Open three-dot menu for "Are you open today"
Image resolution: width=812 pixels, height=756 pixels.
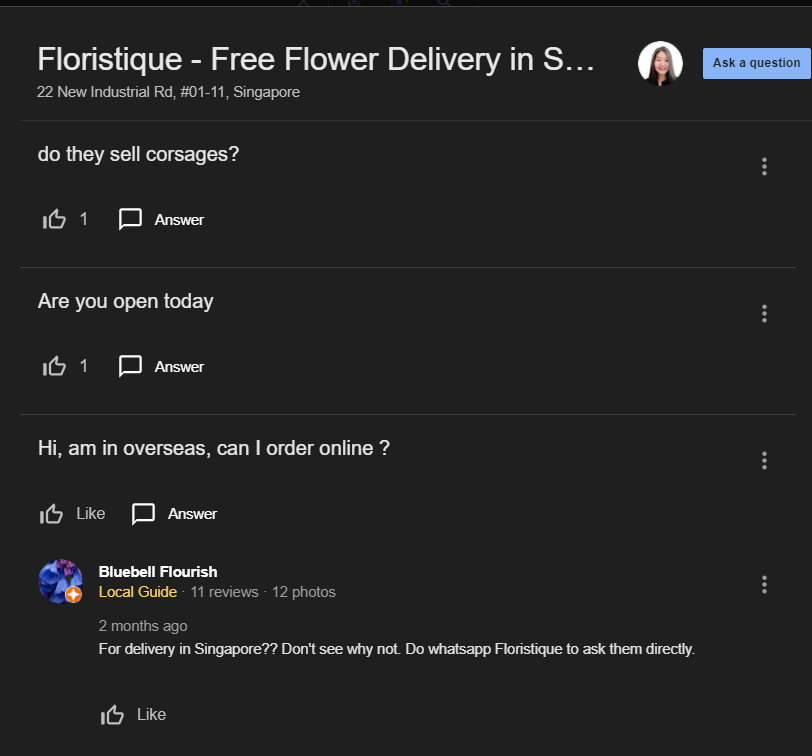[x=764, y=314]
